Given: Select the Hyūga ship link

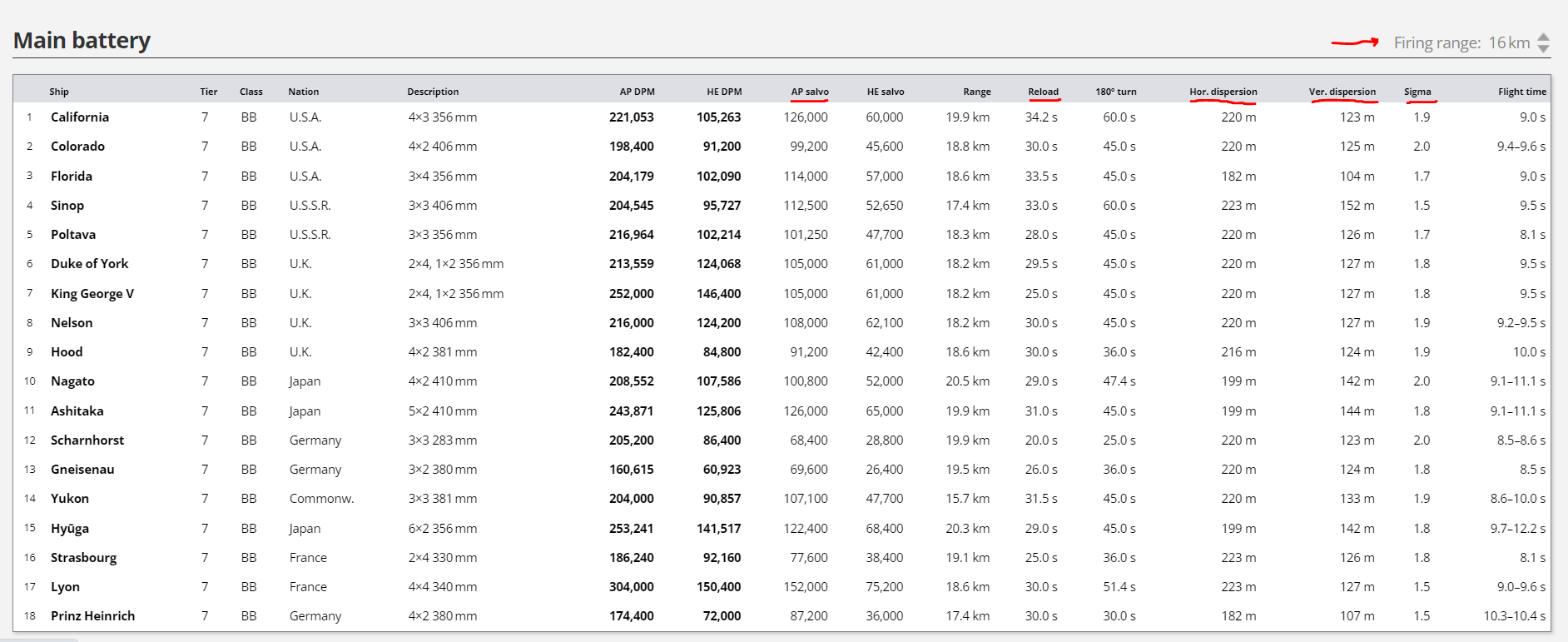Looking at the screenshot, I should (x=70, y=528).
